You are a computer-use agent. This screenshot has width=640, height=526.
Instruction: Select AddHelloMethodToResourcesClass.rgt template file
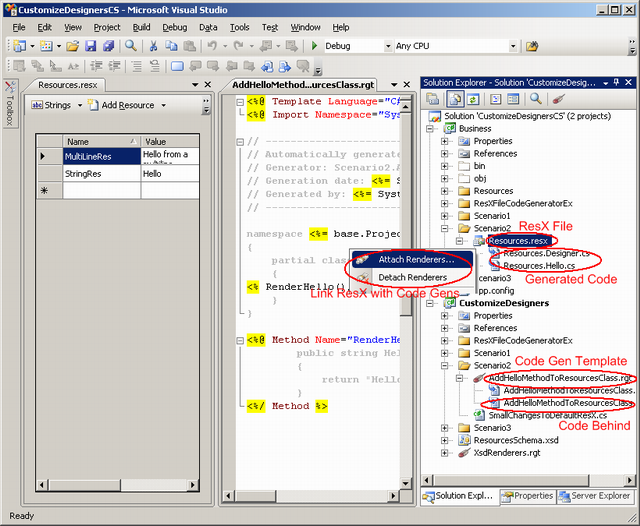(x=560, y=378)
